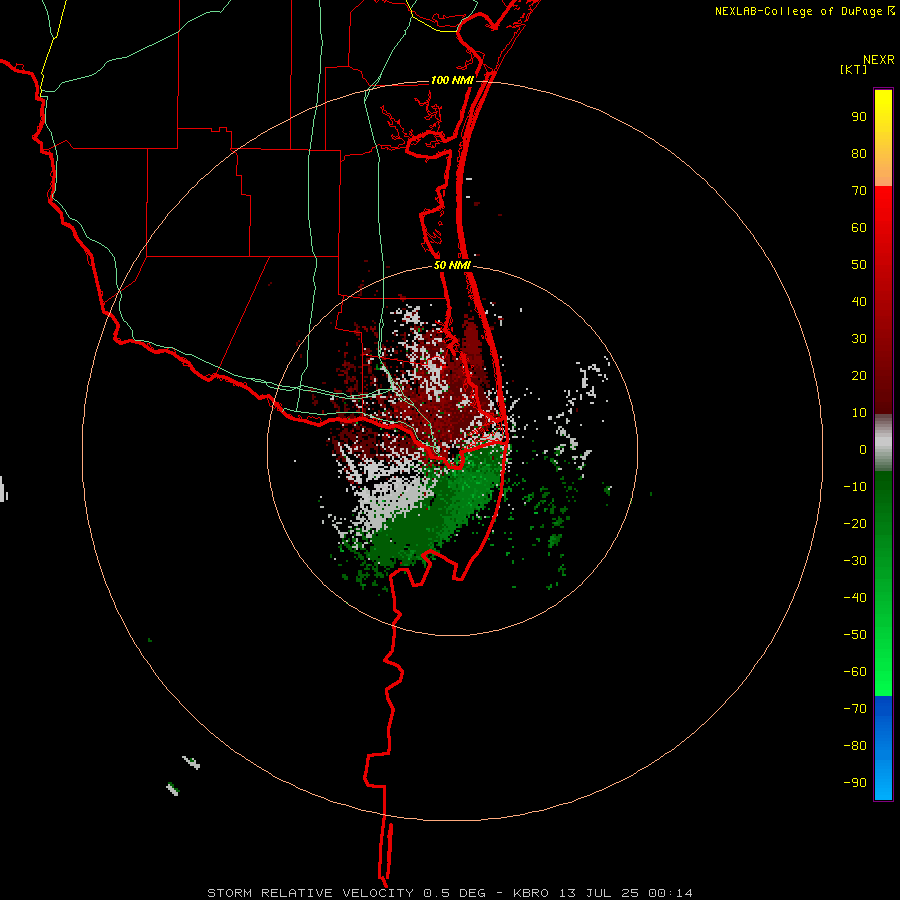Click the 20 value on the velocity scale
The width and height of the screenshot is (900, 900).
click(x=859, y=375)
